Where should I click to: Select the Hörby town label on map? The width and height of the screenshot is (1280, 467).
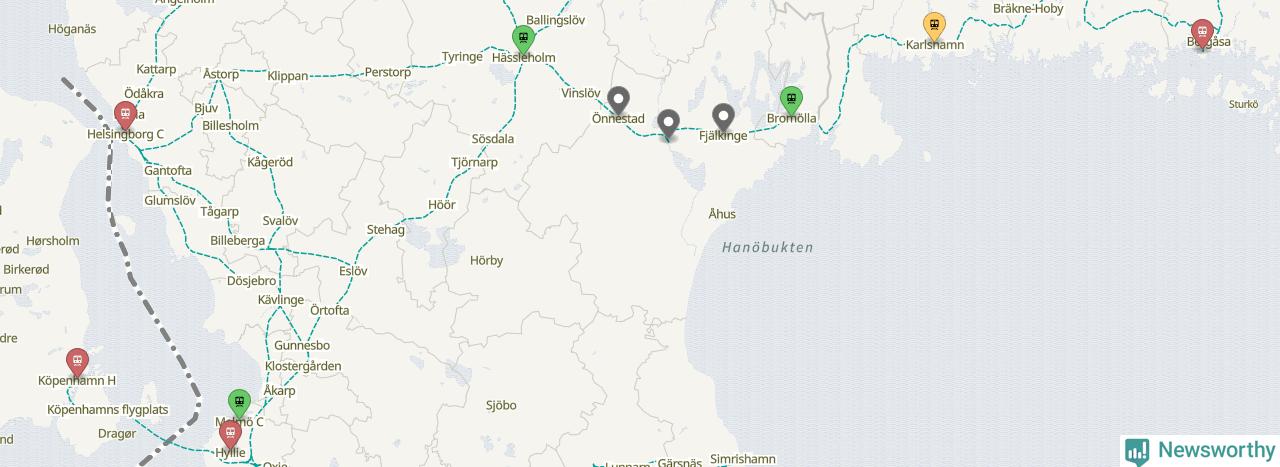coord(486,260)
